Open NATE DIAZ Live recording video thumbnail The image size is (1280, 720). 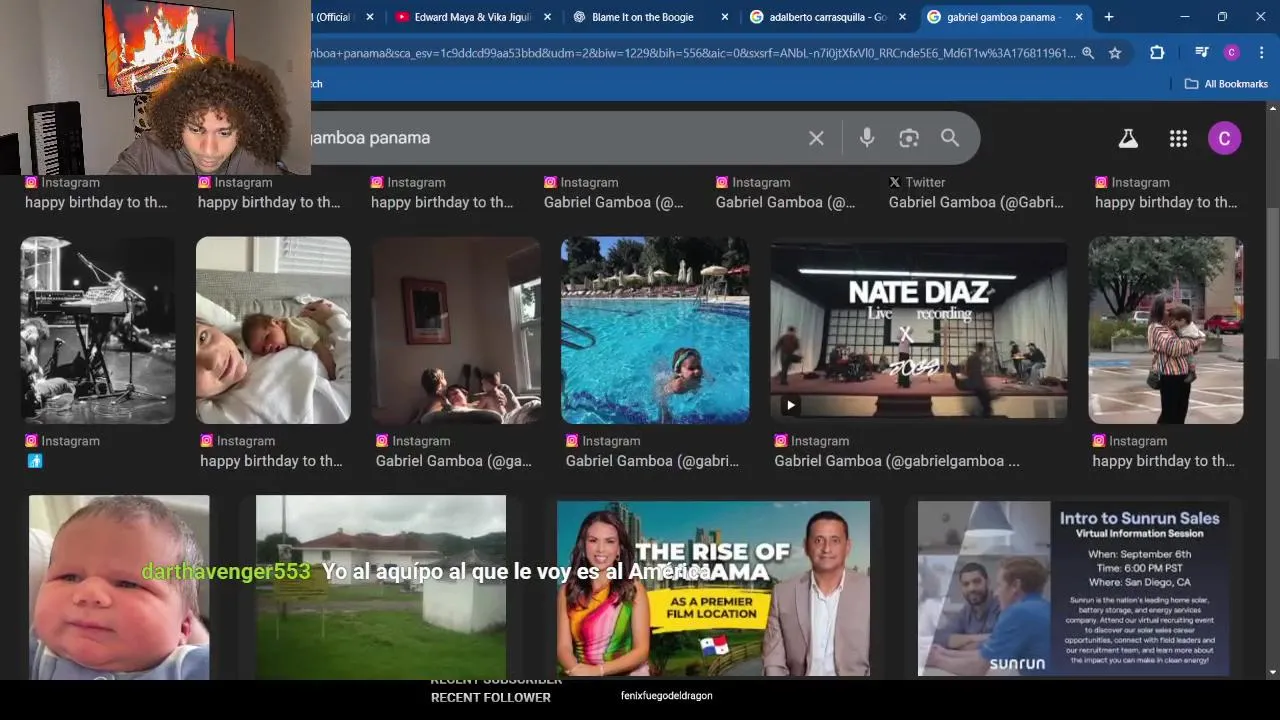[918, 330]
